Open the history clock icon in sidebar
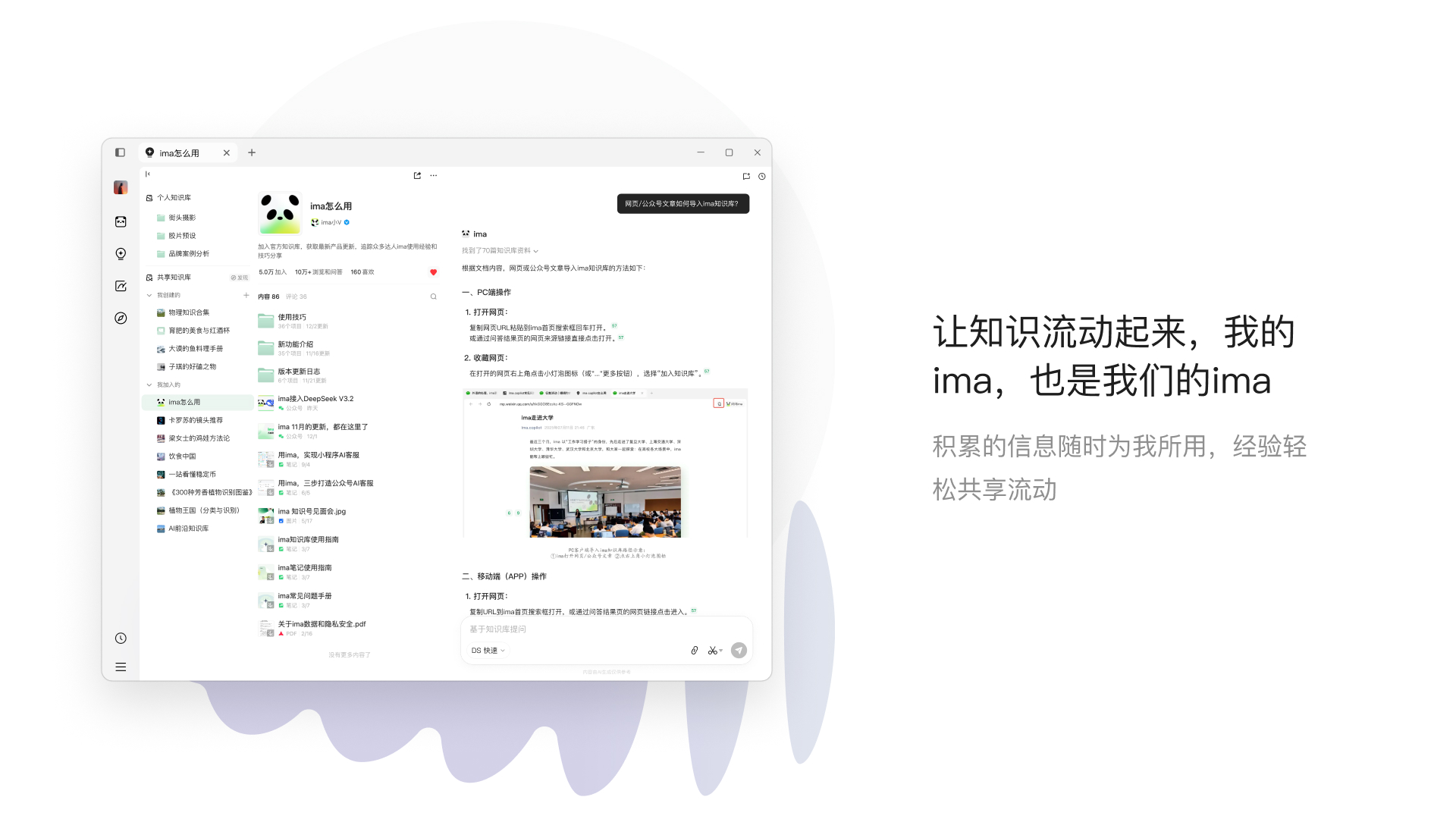1456x819 pixels. (121, 639)
